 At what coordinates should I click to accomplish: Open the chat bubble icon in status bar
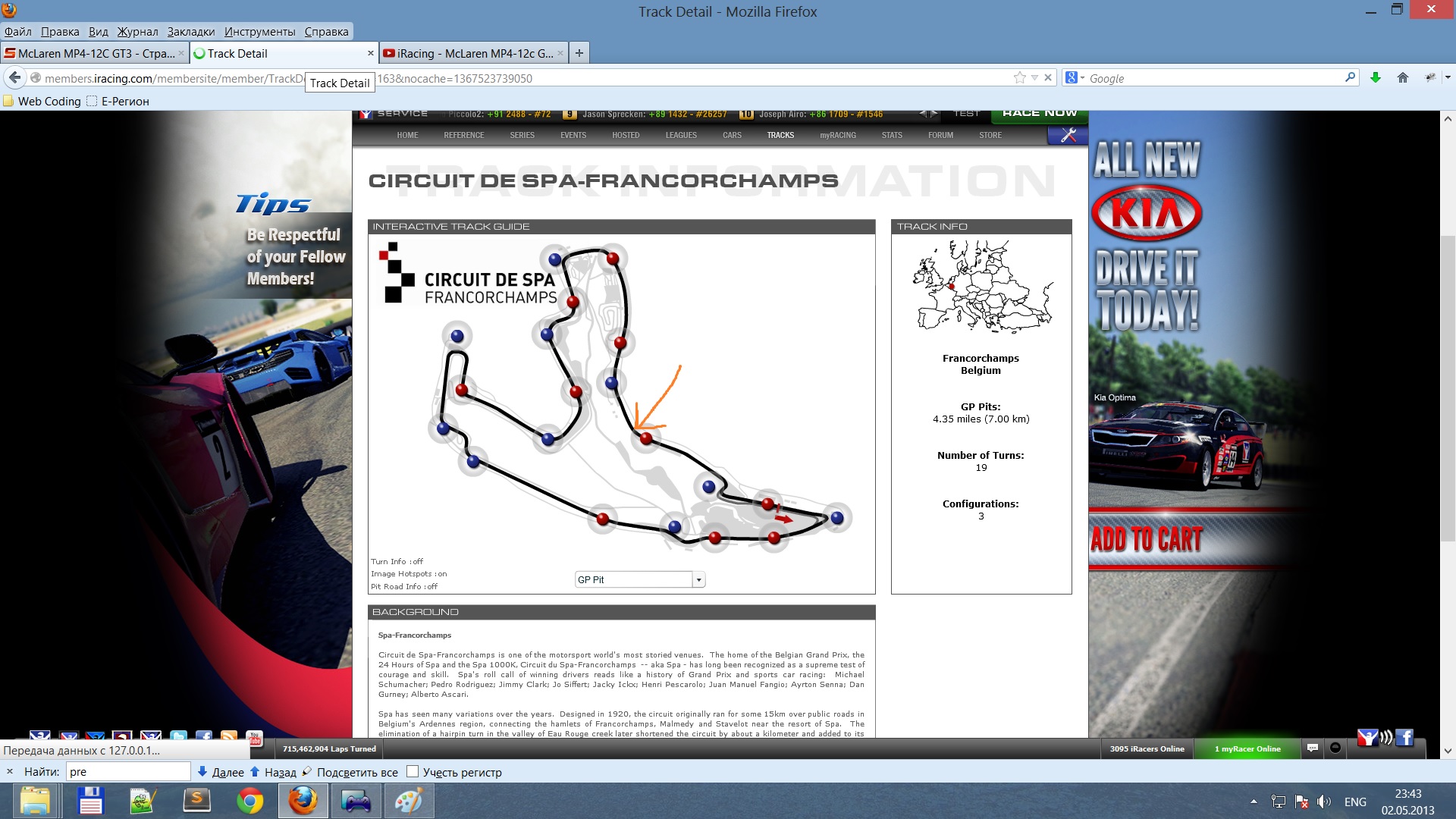coord(1313,748)
